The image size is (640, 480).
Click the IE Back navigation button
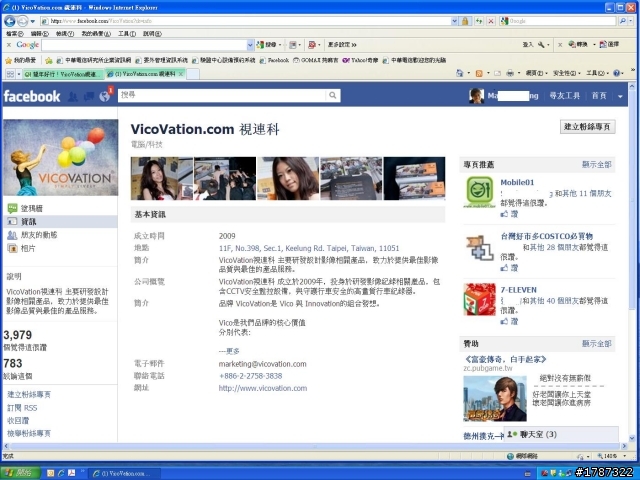pos(10,21)
